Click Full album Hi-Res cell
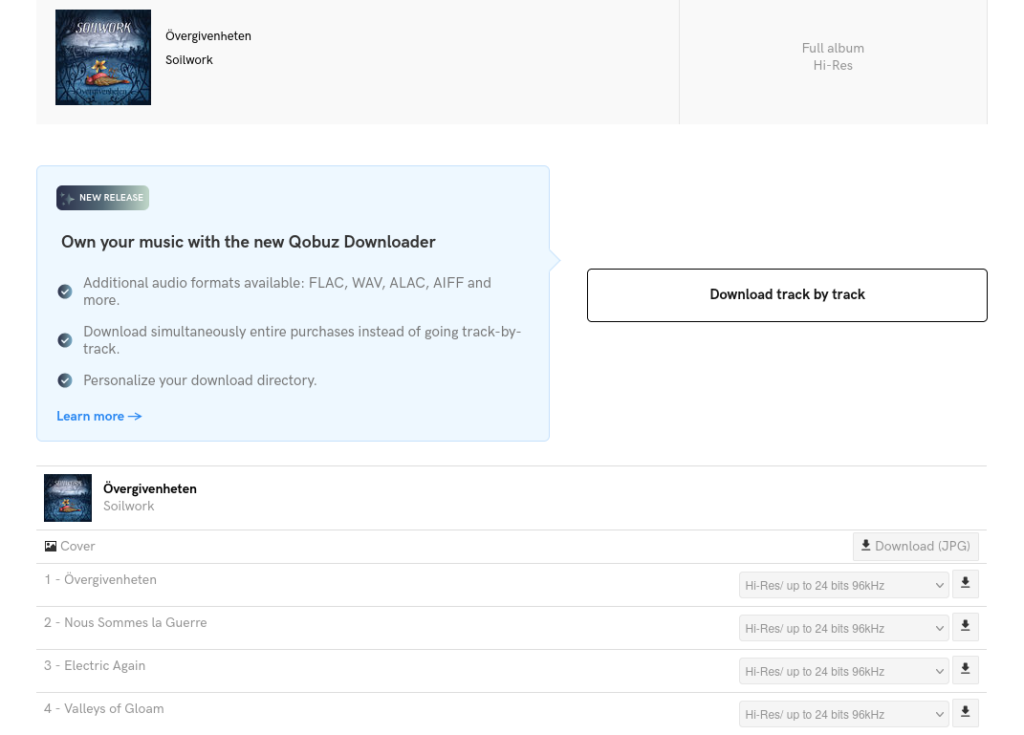The height and width of the screenshot is (735, 1024). pos(832,57)
